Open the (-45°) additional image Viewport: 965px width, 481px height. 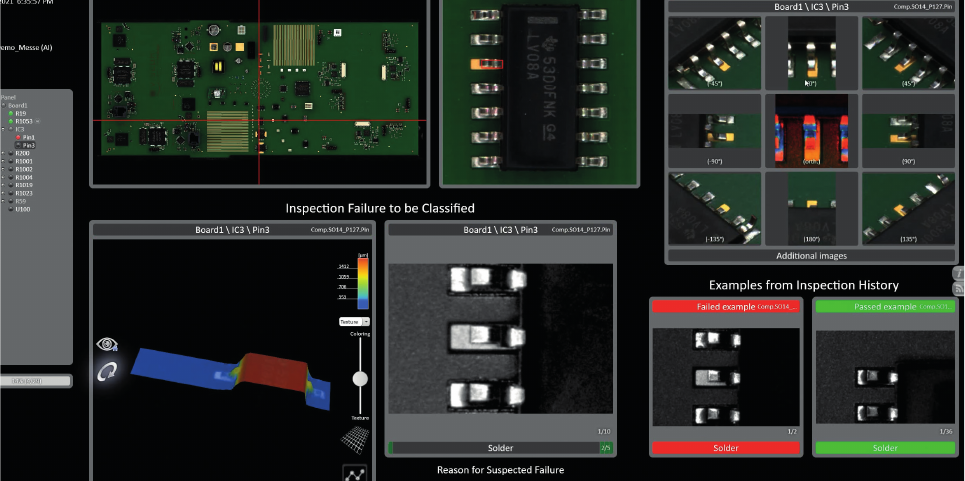tap(715, 53)
